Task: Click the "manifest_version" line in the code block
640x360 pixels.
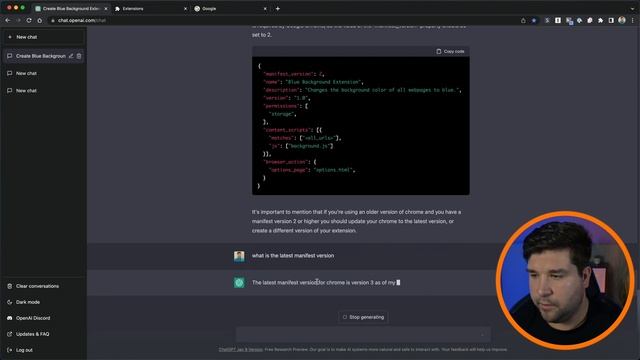Action: [x=293, y=74]
